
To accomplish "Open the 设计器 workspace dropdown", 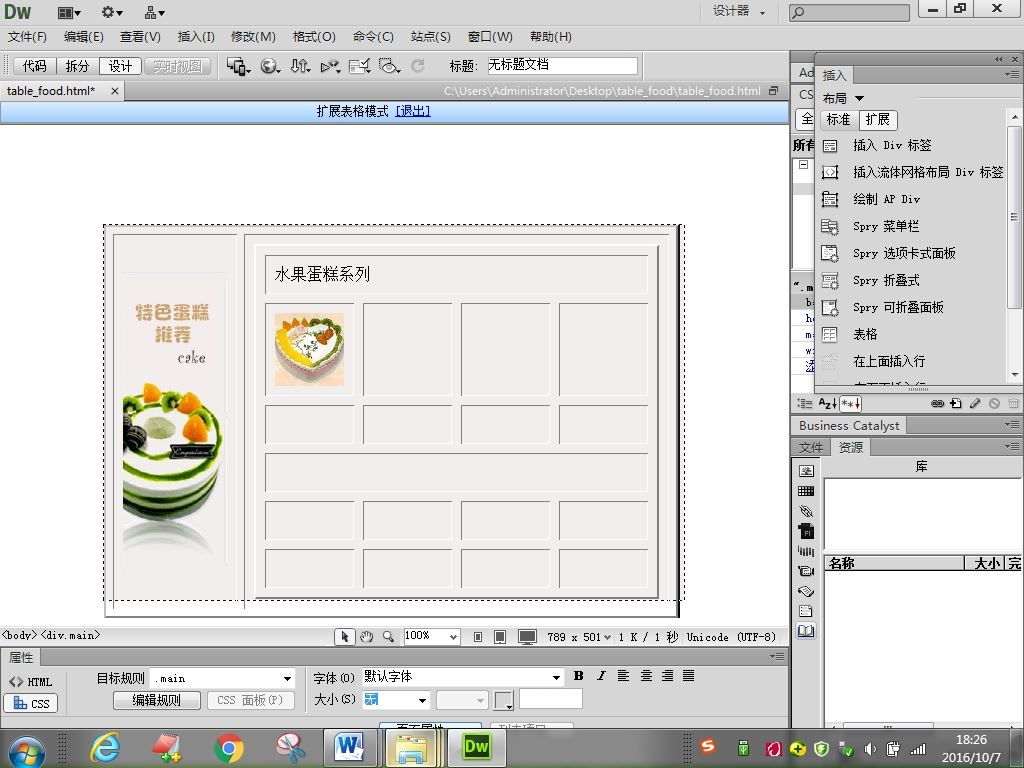I will 739,11.
